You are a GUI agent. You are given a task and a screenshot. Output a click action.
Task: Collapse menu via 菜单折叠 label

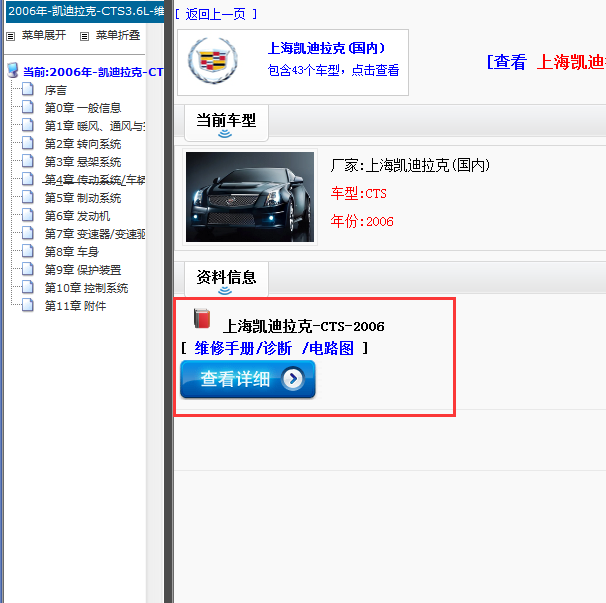point(118,36)
